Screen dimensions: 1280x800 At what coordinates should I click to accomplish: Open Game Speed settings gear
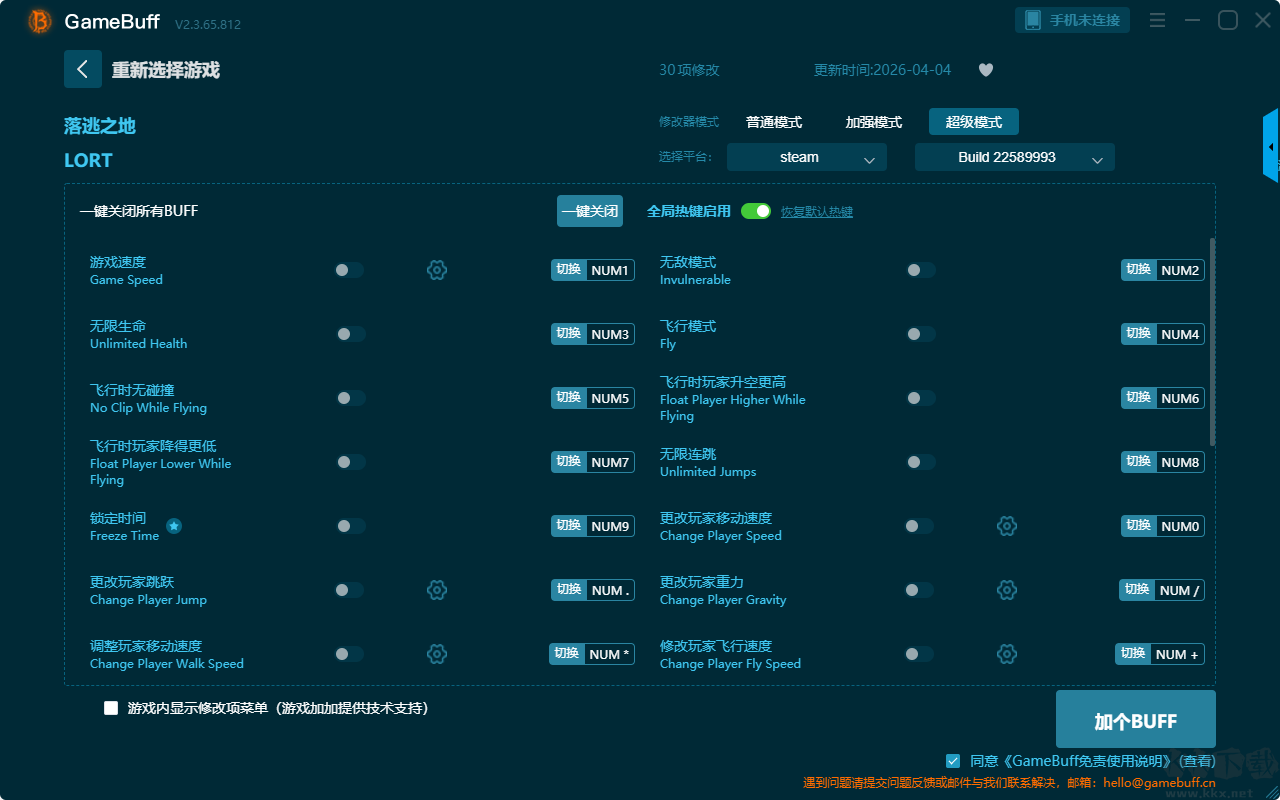click(437, 270)
